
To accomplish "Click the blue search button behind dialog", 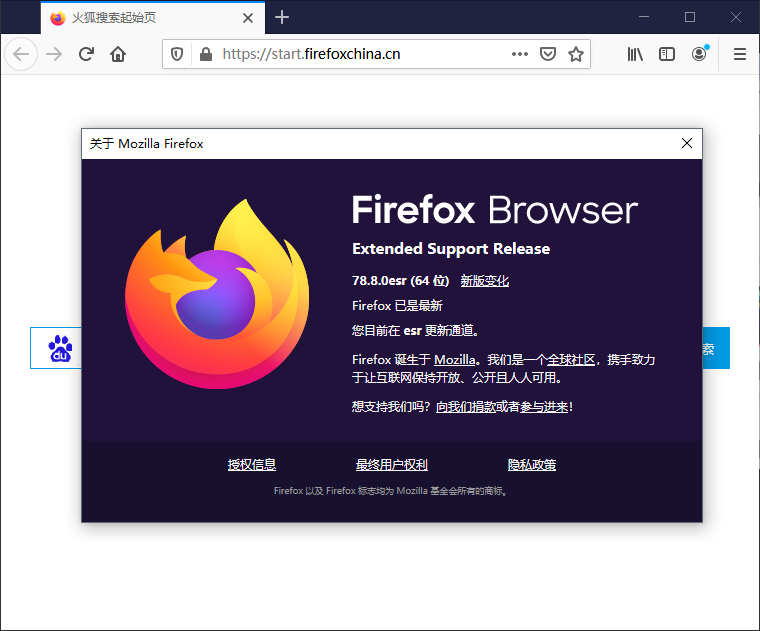I will point(716,348).
